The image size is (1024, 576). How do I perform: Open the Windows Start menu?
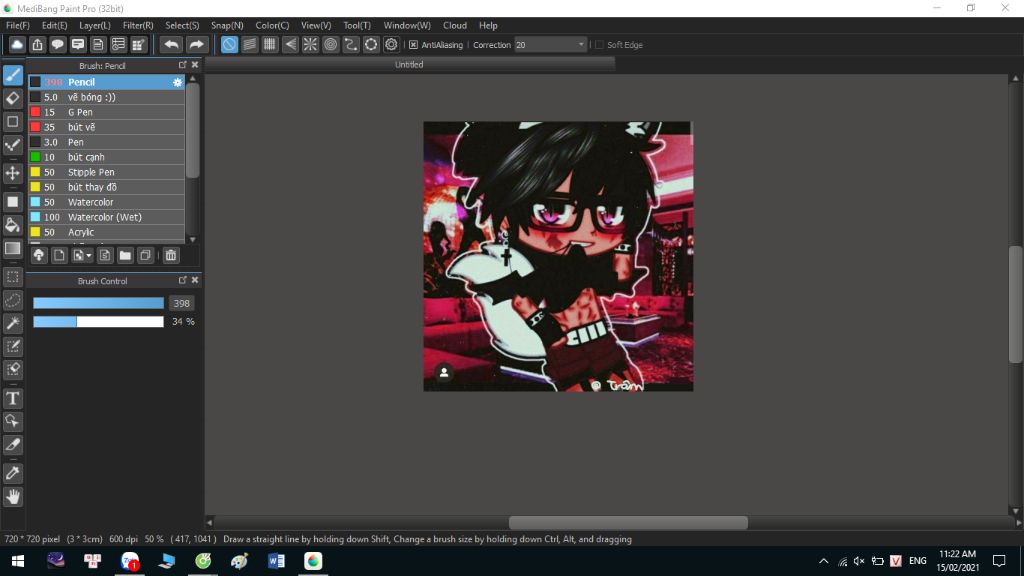(x=18, y=561)
